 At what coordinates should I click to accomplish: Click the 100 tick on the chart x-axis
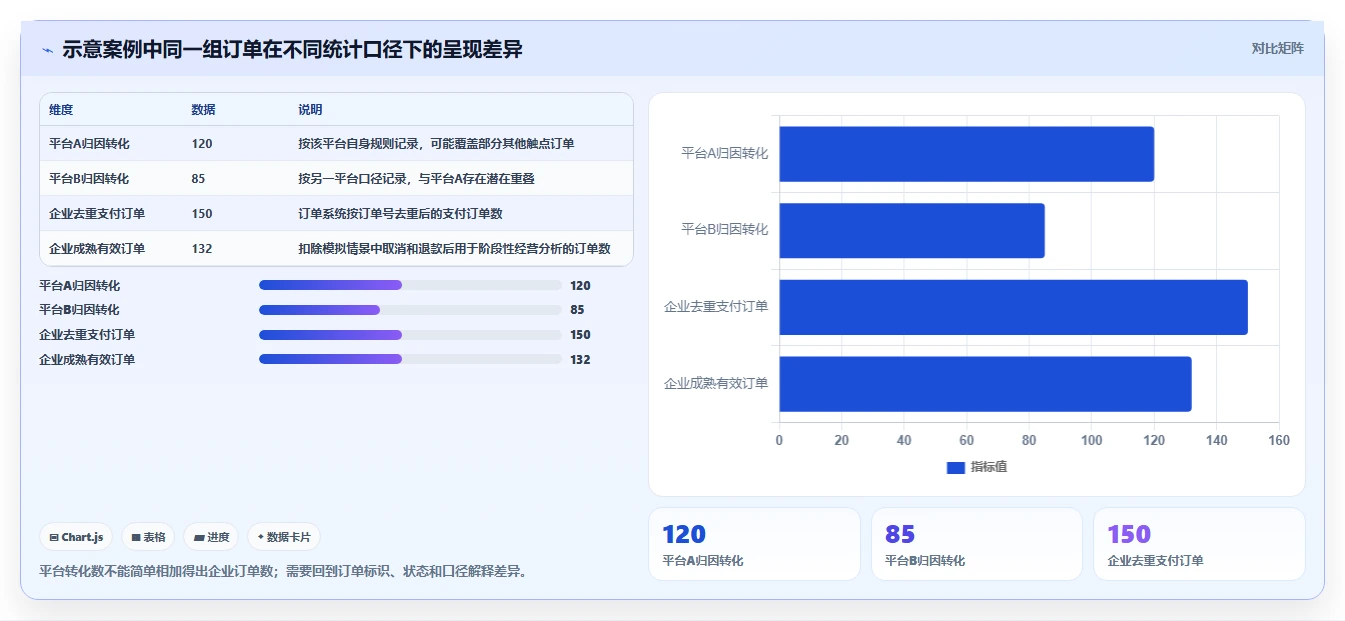coord(1091,441)
